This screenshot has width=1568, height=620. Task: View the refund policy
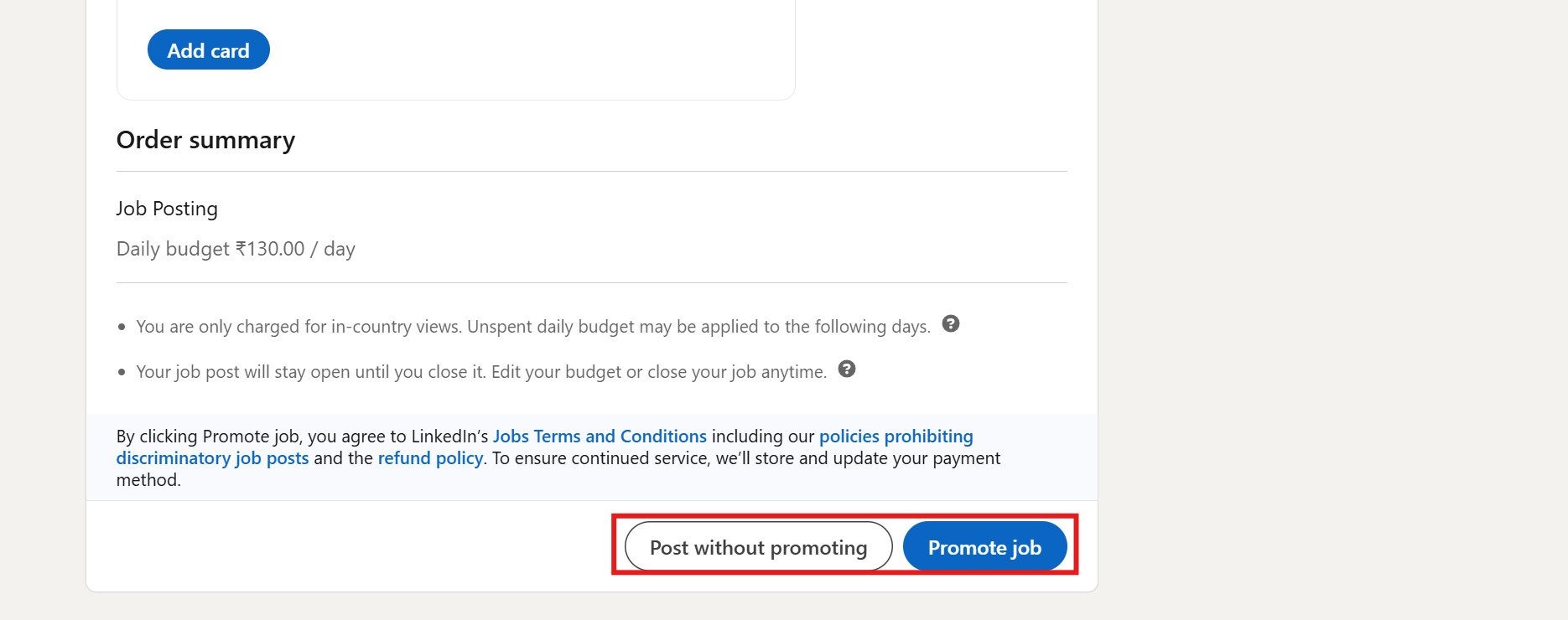(430, 457)
